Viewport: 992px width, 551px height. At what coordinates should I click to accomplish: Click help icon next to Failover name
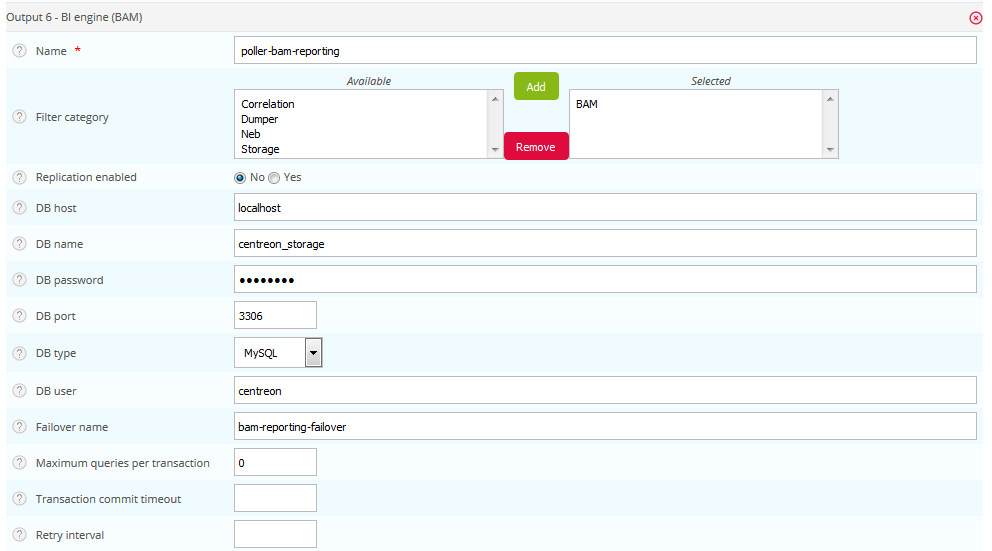coord(19,427)
